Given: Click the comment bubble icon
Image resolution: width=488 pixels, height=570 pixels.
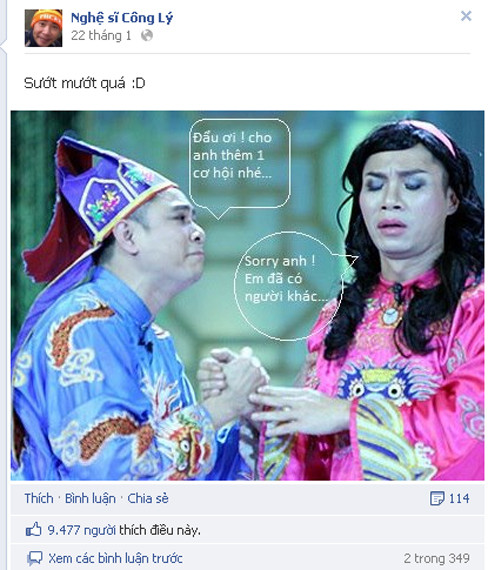Looking at the screenshot, I should 35,558.
